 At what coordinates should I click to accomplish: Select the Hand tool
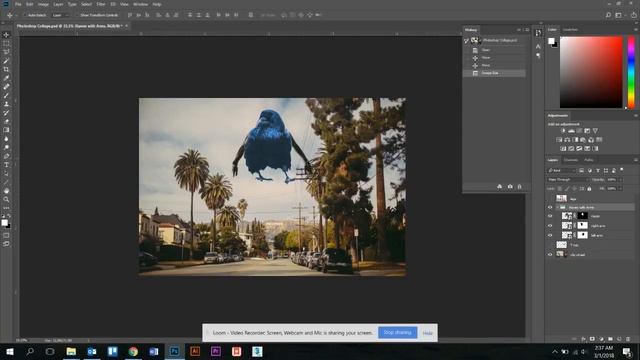tap(6, 191)
